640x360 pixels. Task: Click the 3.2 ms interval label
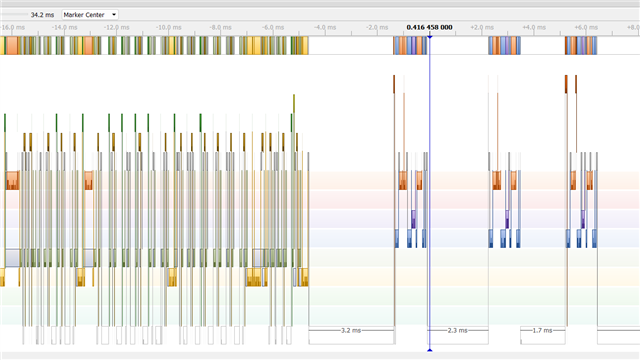pos(351,330)
